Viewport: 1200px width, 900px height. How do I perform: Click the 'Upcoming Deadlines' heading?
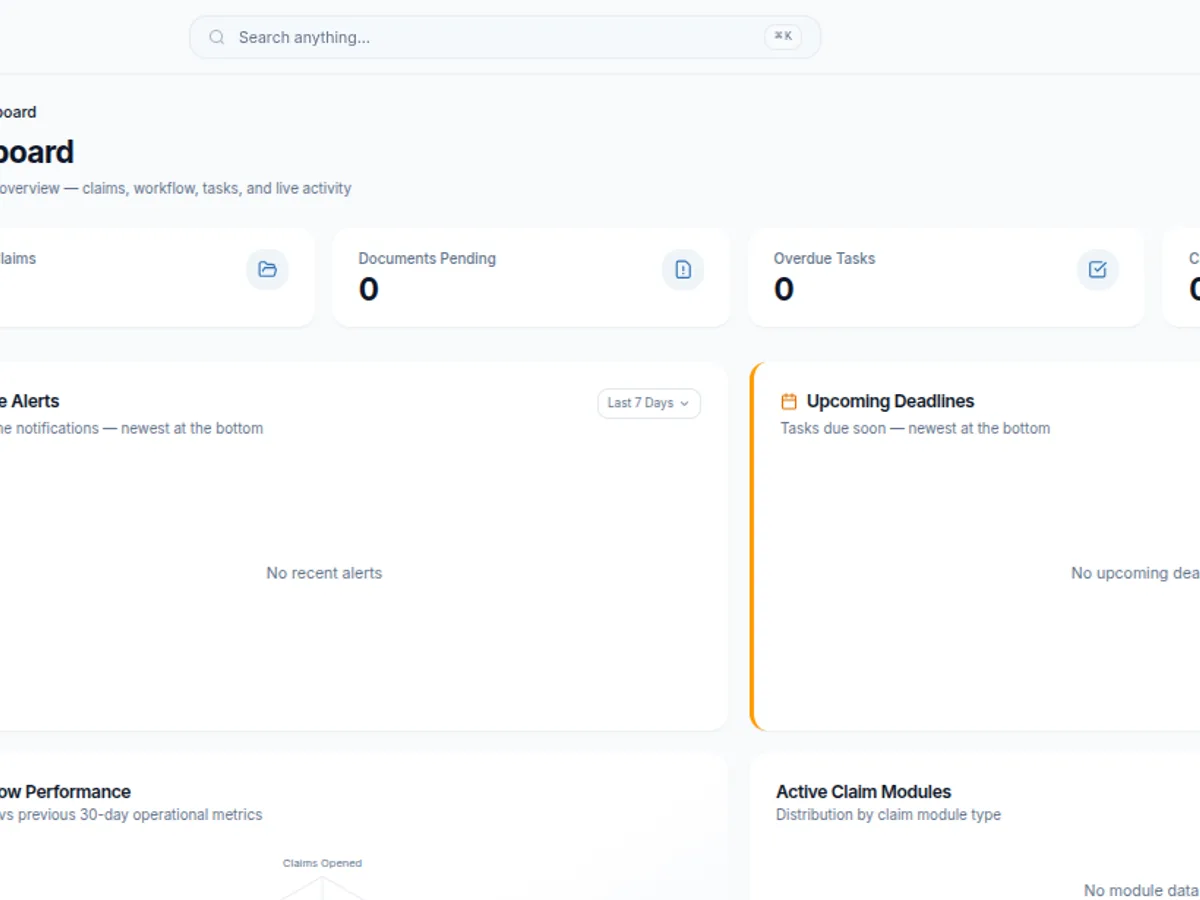[890, 401]
